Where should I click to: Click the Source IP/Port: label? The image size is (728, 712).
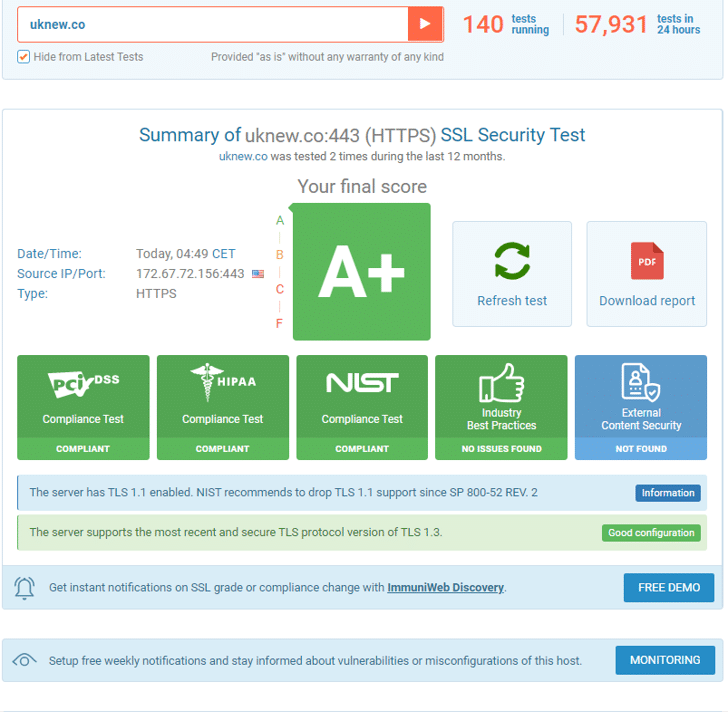click(61, 274)
